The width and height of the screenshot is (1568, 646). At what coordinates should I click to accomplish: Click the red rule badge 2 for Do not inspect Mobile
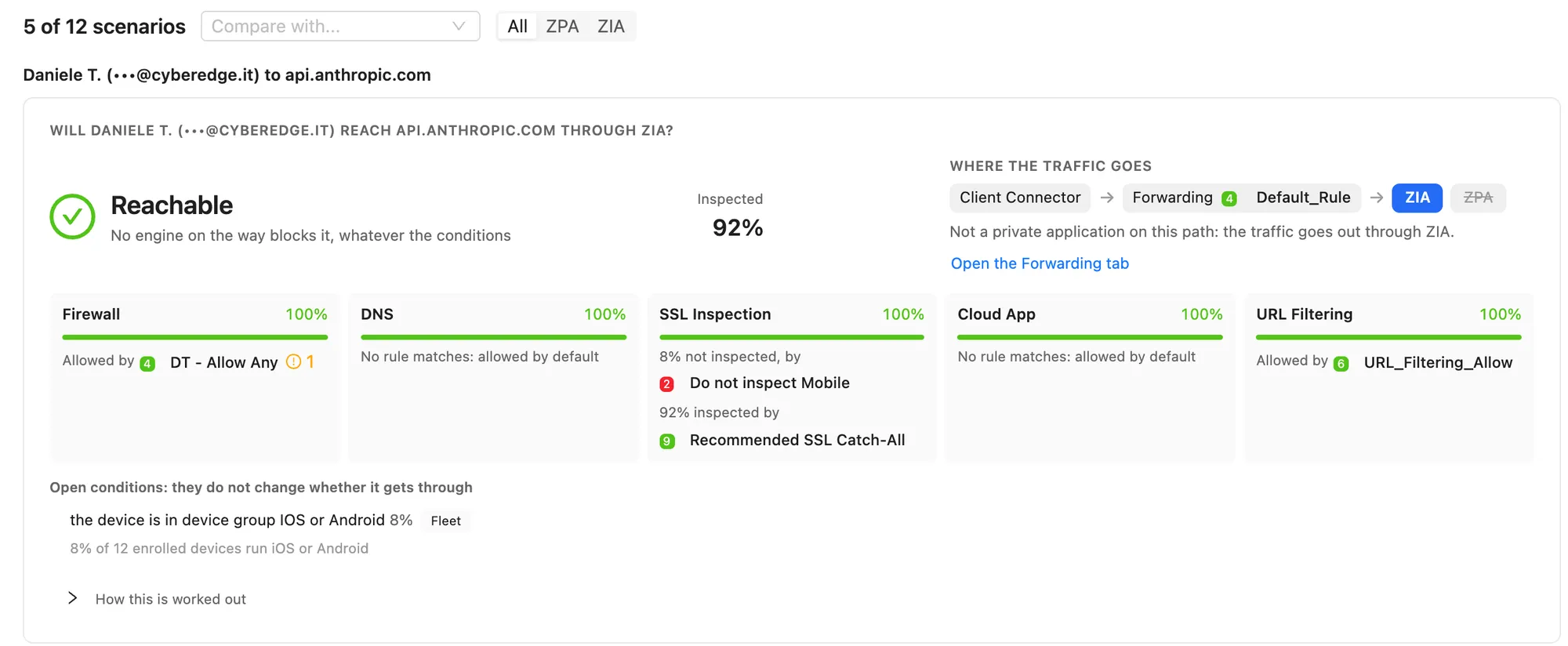tap(666, 383)
